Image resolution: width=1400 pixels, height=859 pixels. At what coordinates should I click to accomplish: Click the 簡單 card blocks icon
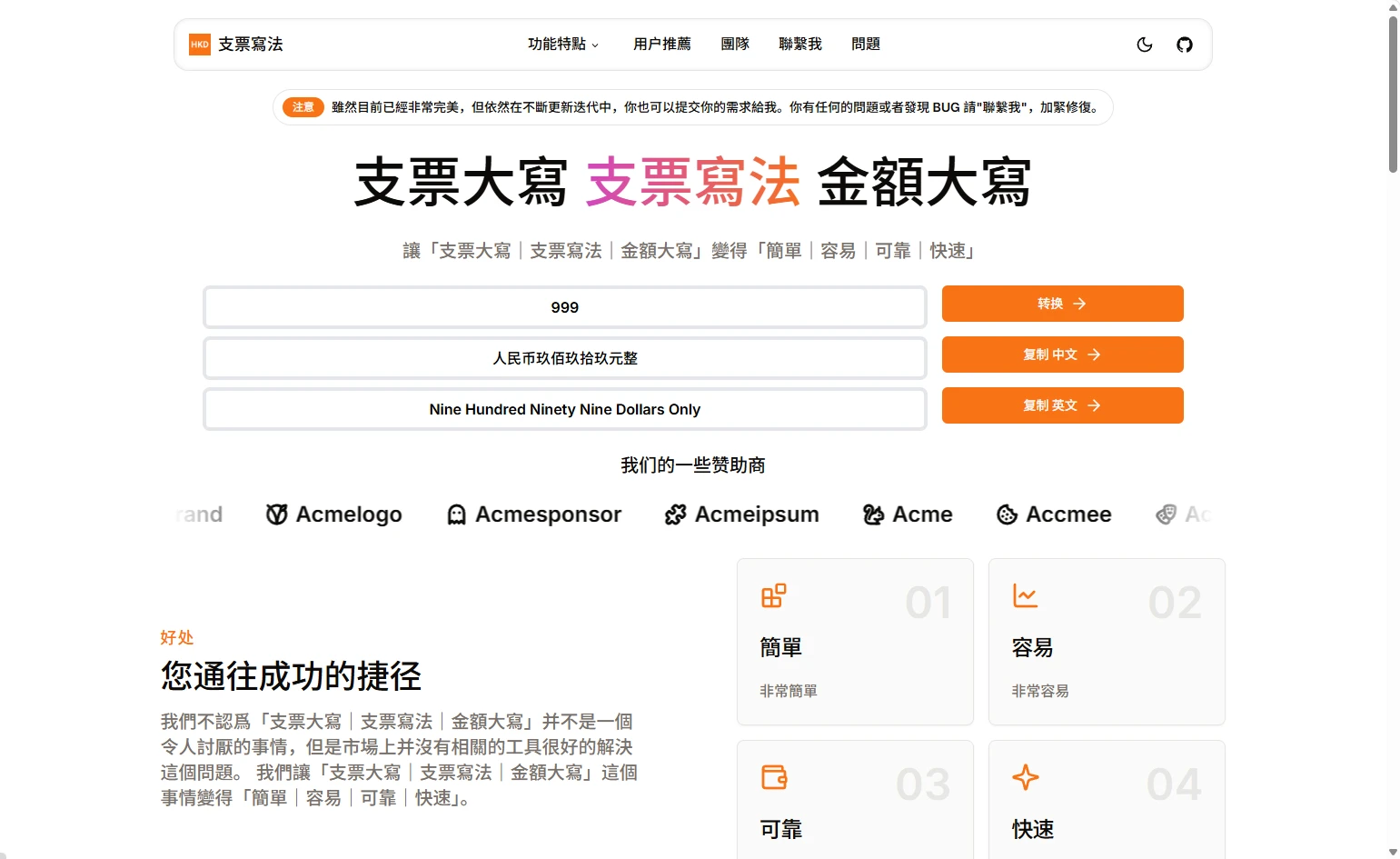pos(773,595)
